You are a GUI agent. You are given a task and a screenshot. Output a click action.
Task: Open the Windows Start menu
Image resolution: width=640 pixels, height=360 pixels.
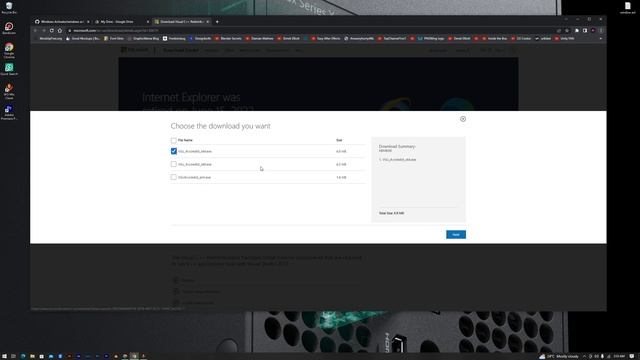point(4,356)
